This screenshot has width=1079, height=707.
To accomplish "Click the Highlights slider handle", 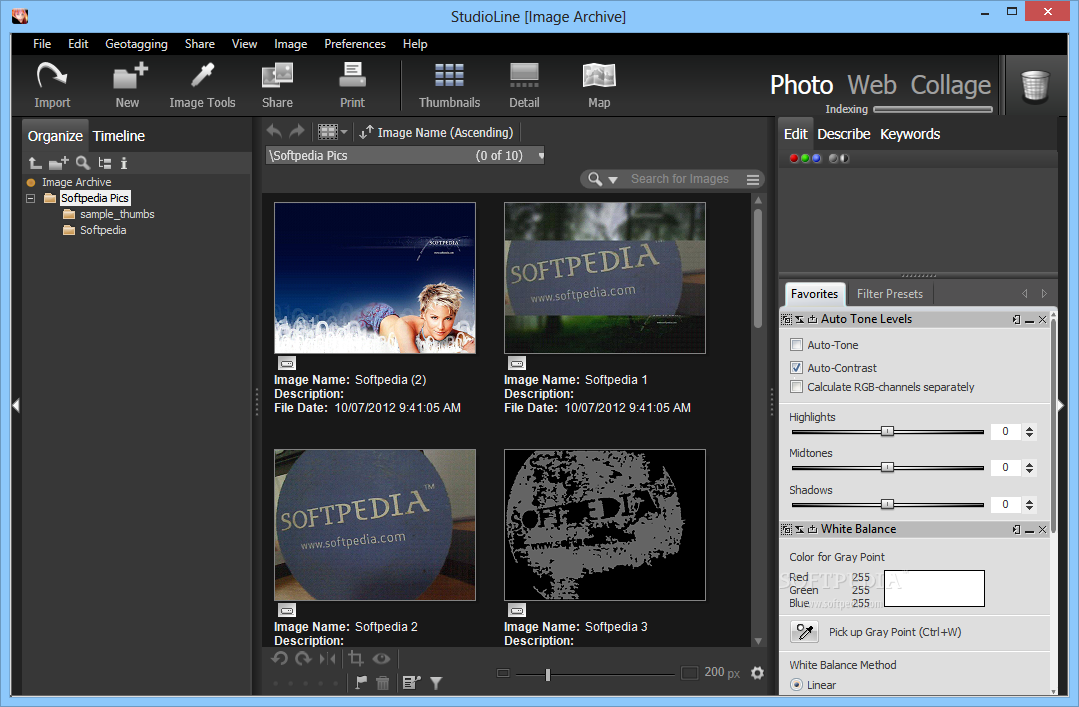I will click(888, 432).
